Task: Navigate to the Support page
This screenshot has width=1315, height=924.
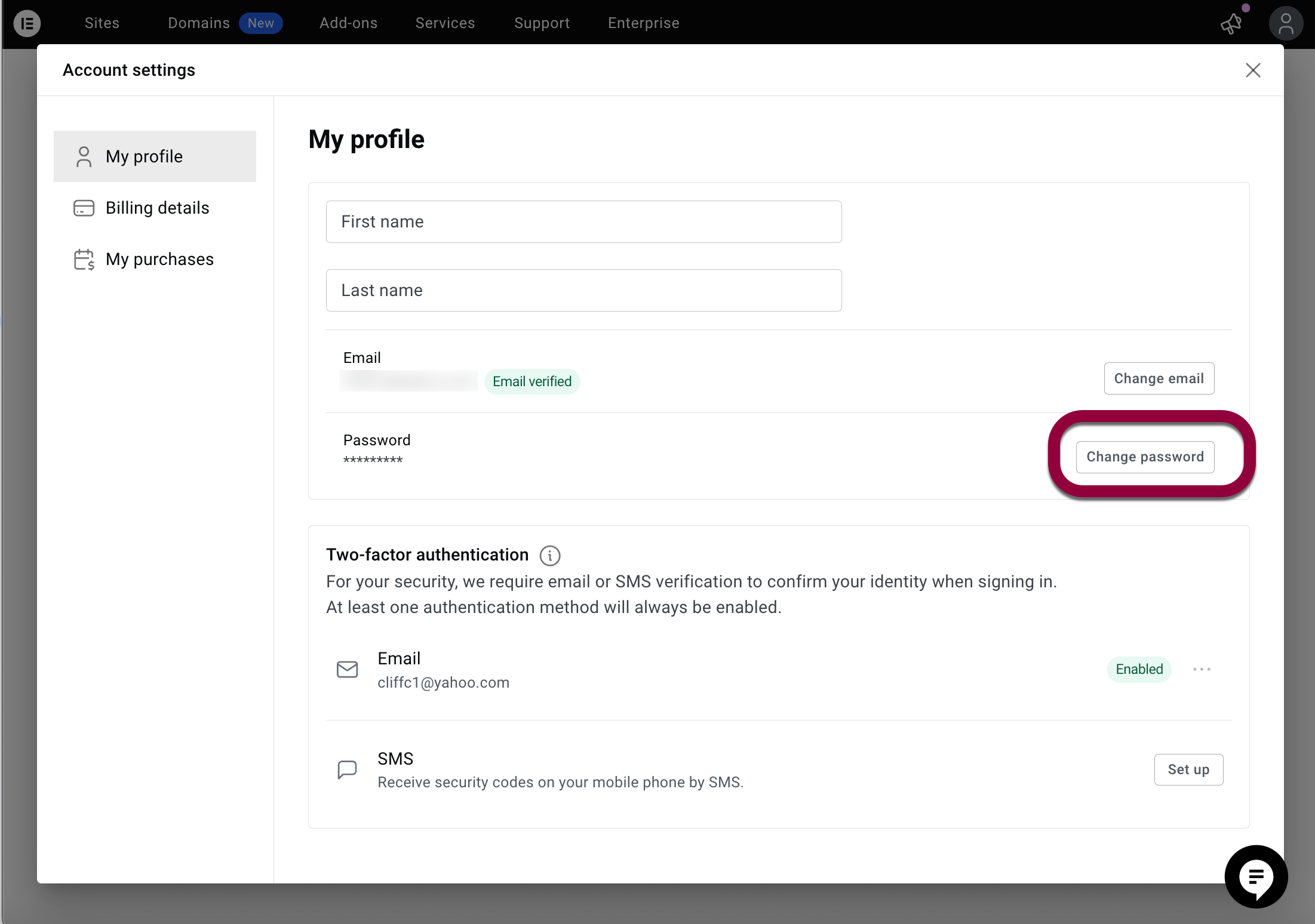Action: click(x=542, y=23)
